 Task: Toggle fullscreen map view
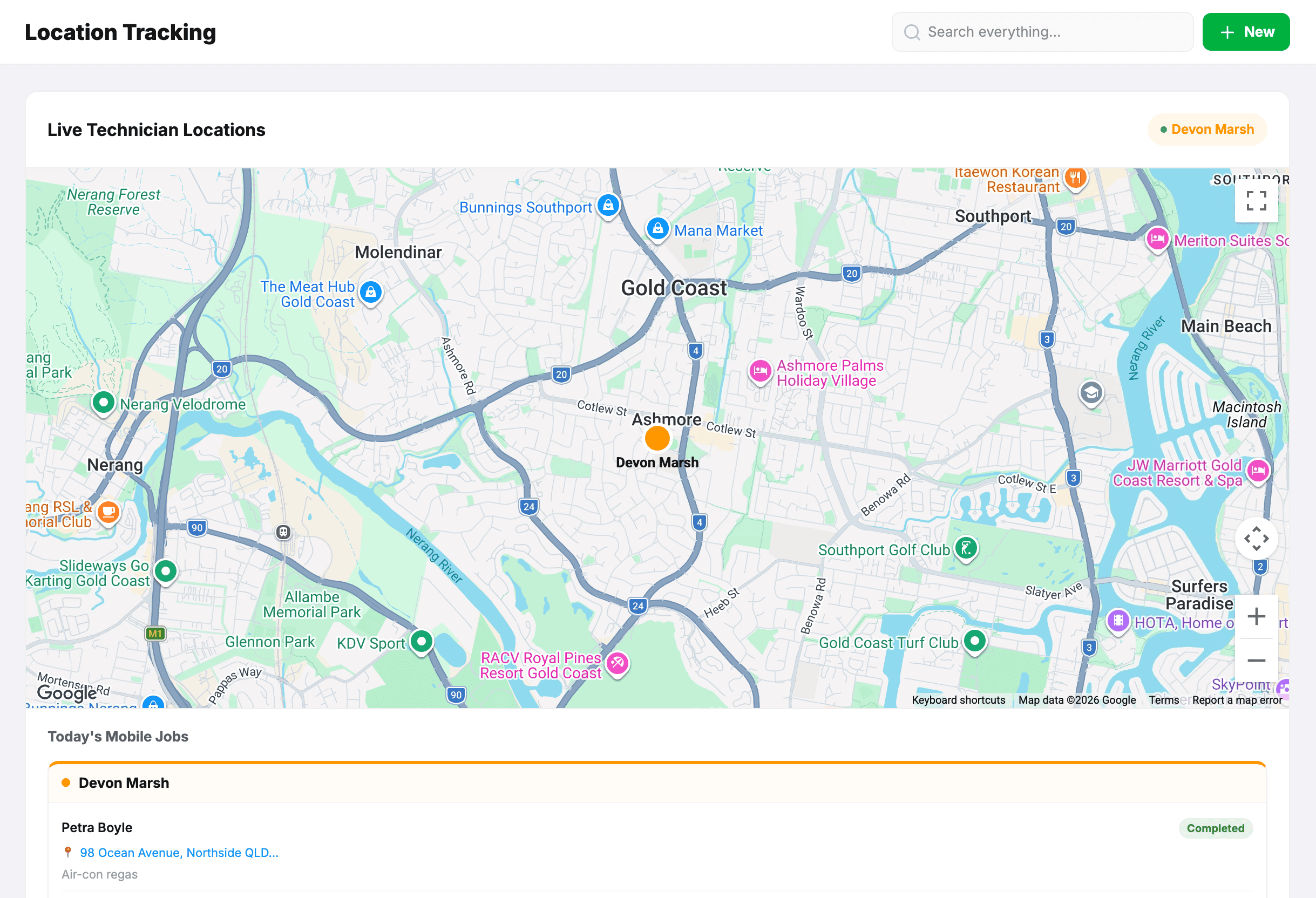click(1256, 200)
